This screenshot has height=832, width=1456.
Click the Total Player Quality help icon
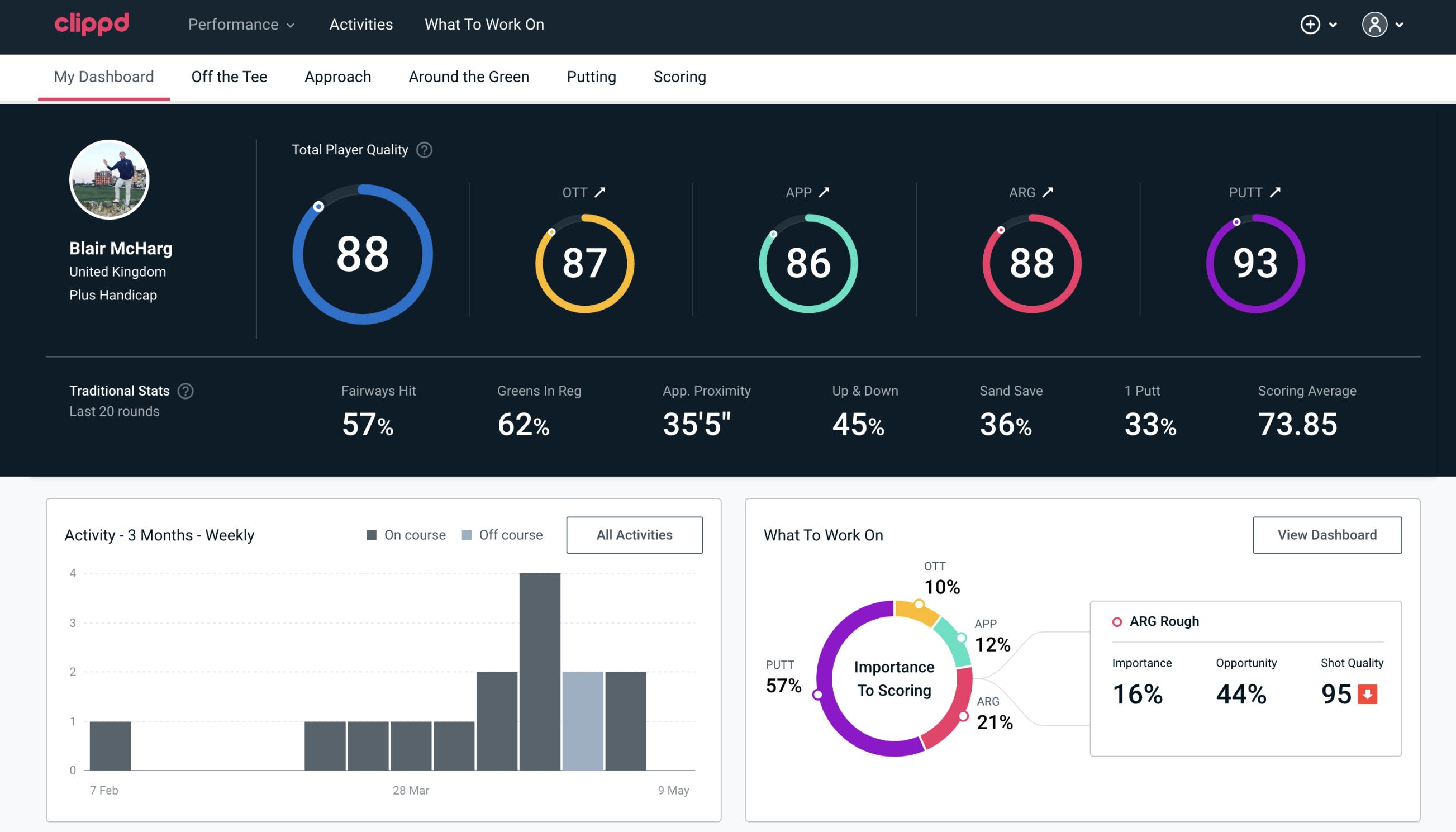[x=423, y=149]
